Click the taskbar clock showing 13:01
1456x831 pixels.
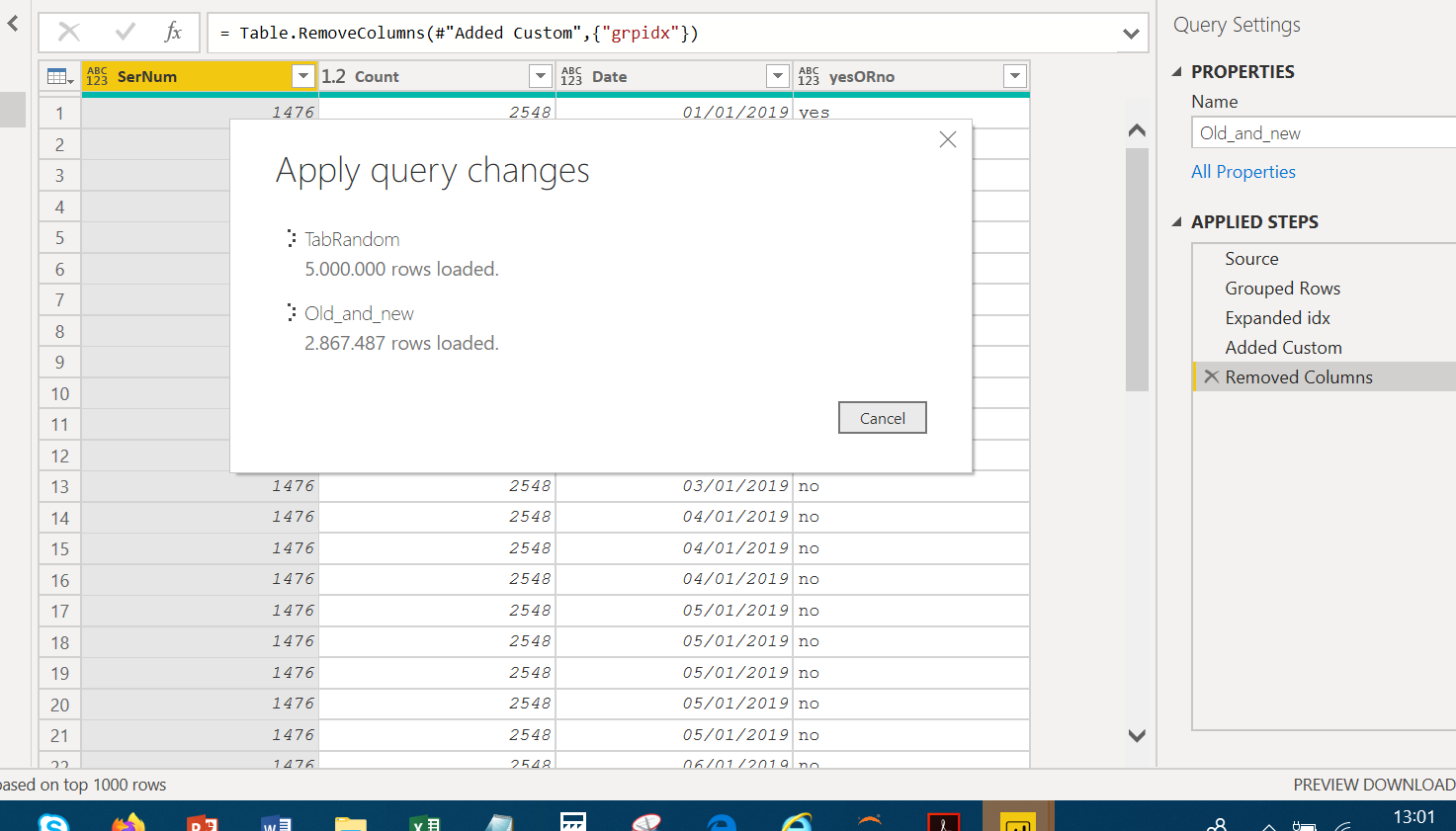(x=1413, y=816)
